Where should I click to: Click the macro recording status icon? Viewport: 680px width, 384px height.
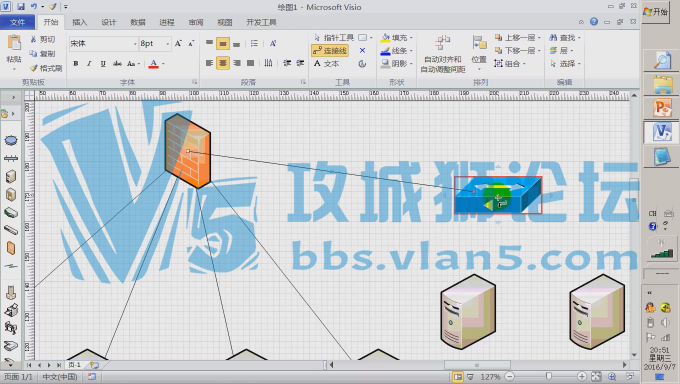click(92, 377)
